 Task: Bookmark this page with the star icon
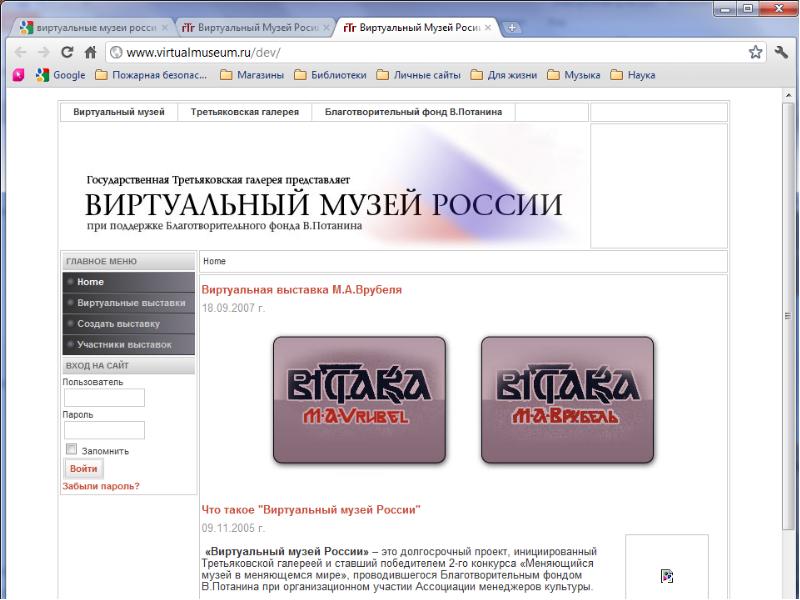[757, 52]
